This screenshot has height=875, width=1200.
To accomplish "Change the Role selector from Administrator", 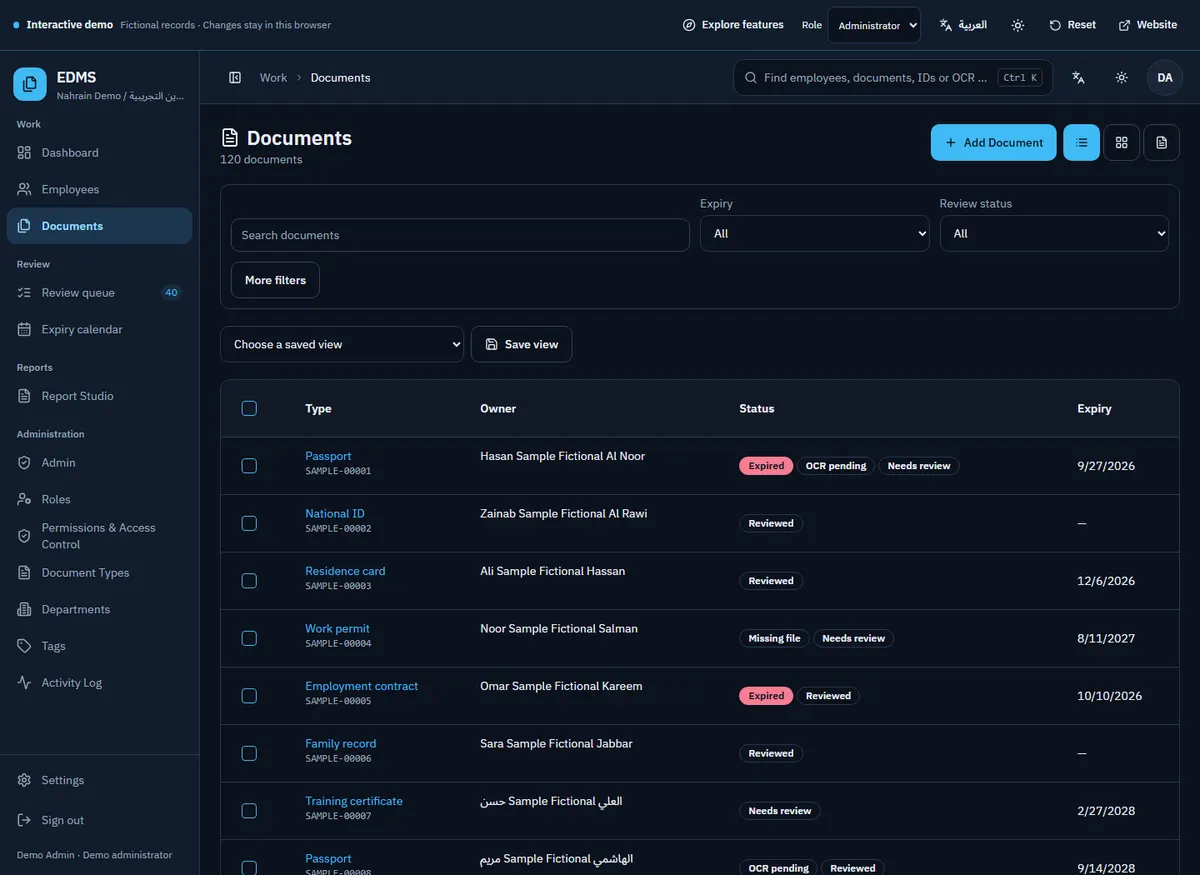I will tap(874, 25).
